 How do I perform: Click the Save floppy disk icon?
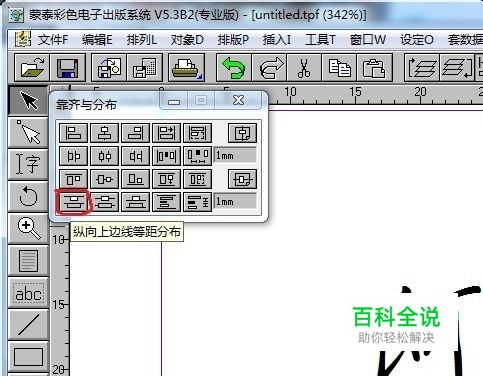[68, 68]
